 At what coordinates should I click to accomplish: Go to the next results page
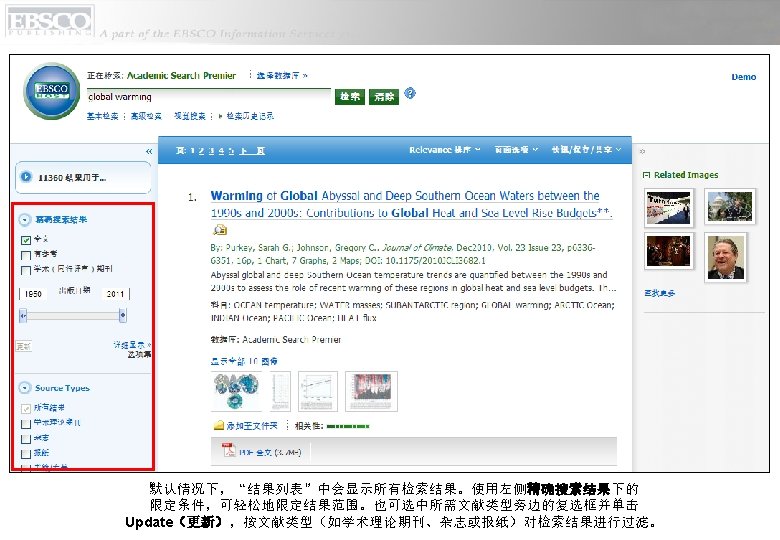click(252, 151)
